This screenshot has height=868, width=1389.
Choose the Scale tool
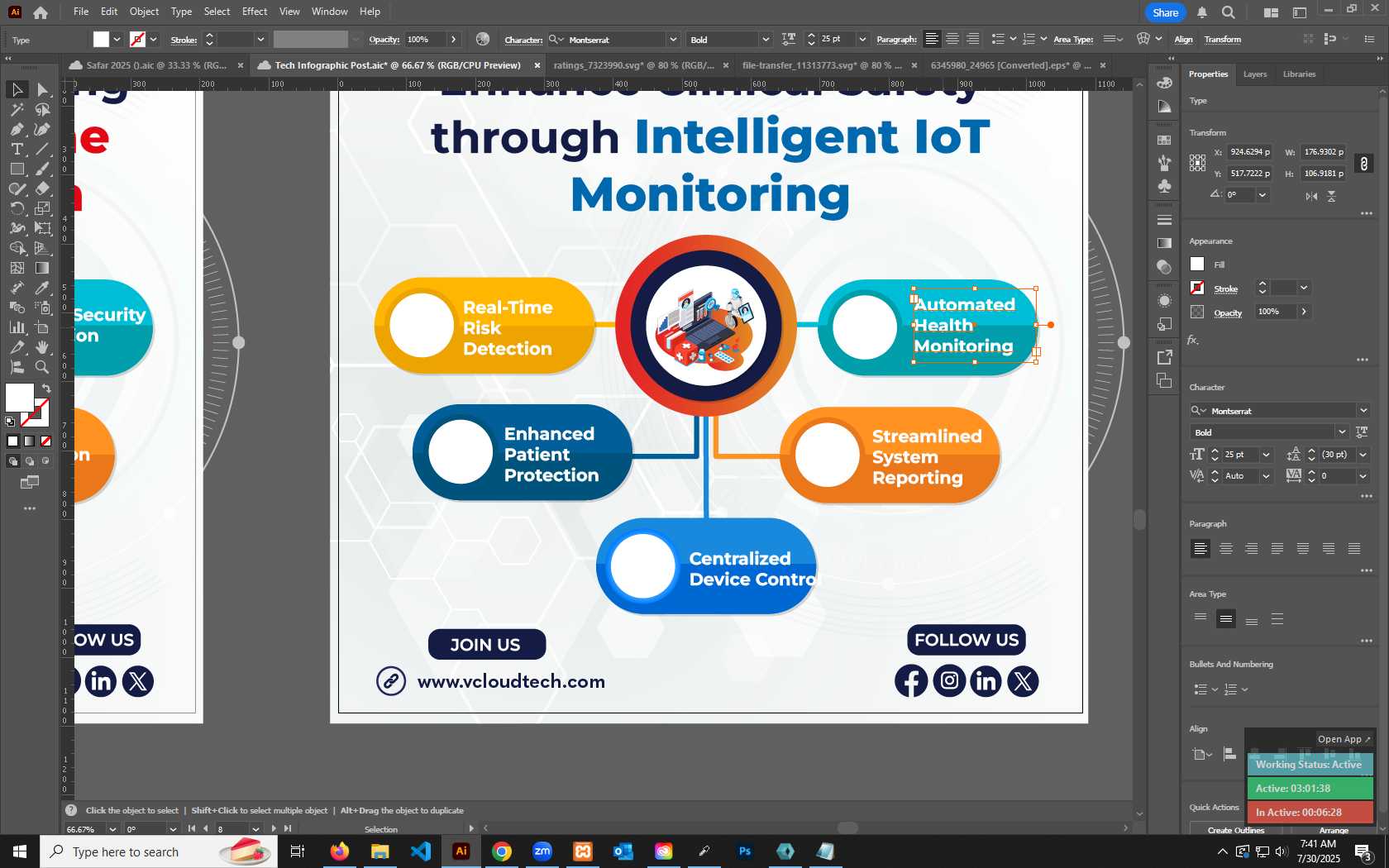(x=42, y=208)
